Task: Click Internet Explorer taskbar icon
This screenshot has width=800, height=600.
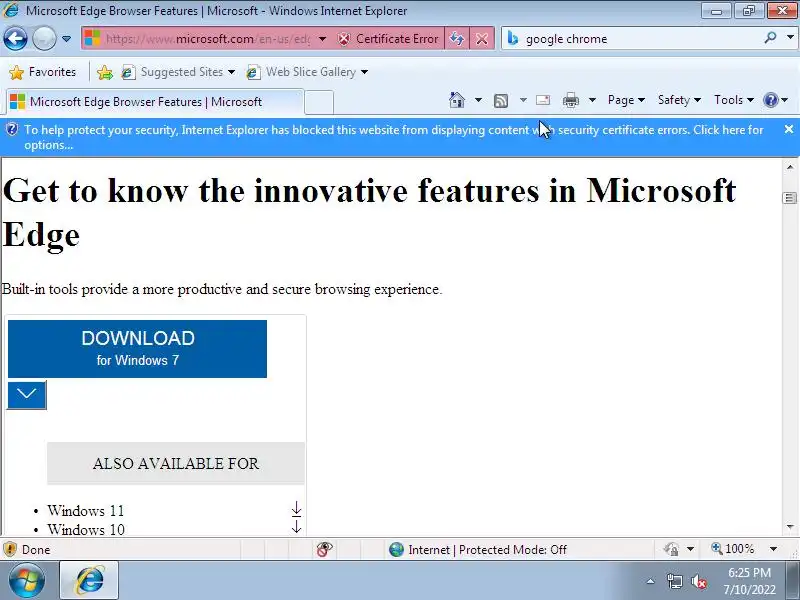Action: click(89, 581)
